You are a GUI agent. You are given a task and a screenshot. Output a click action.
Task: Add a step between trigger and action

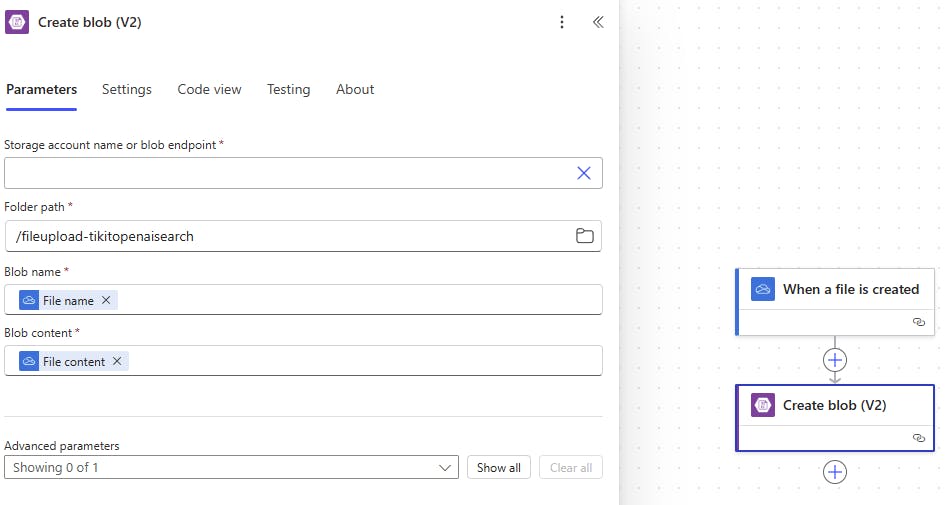point(835,360)
